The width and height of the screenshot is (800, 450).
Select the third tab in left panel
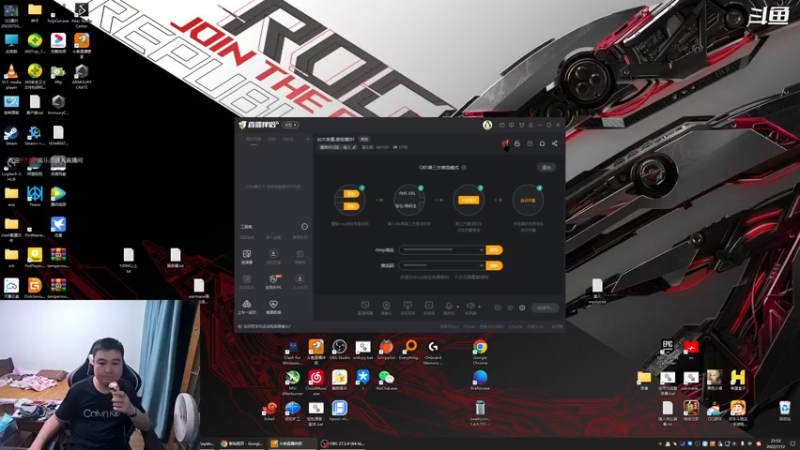coord(288,139)
